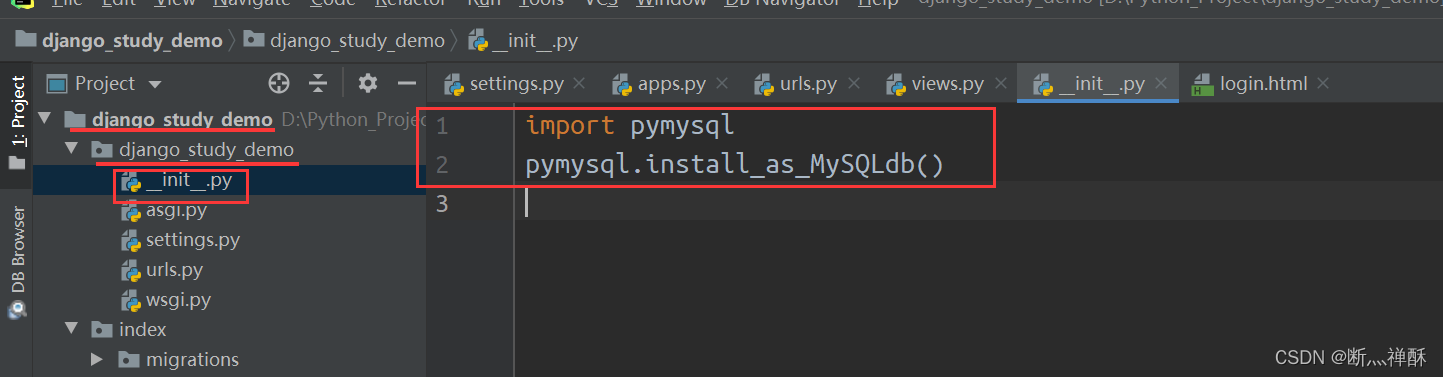Click the locate/scroll-from-source target icon
The height and width of the screenshot is (377, 1443).
[279, 83]
